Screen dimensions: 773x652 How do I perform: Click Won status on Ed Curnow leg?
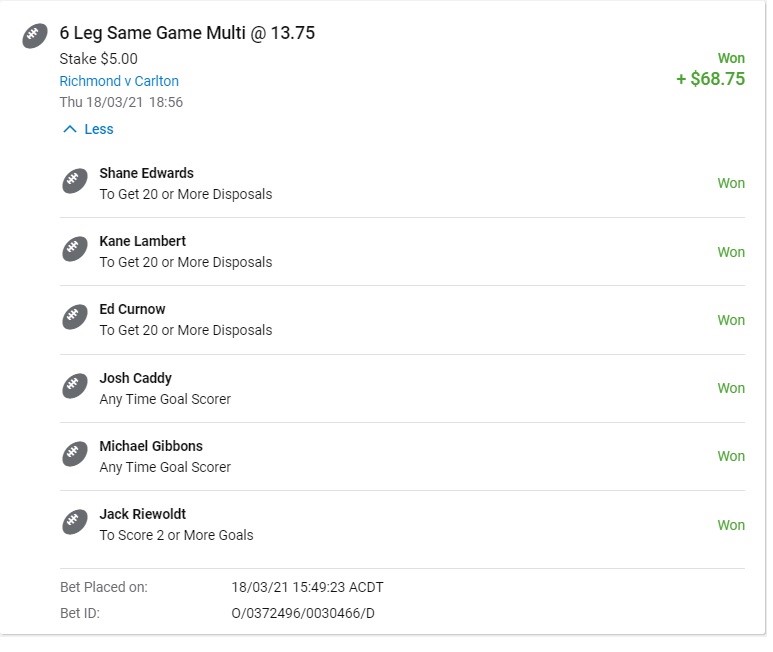click(731, 320)
